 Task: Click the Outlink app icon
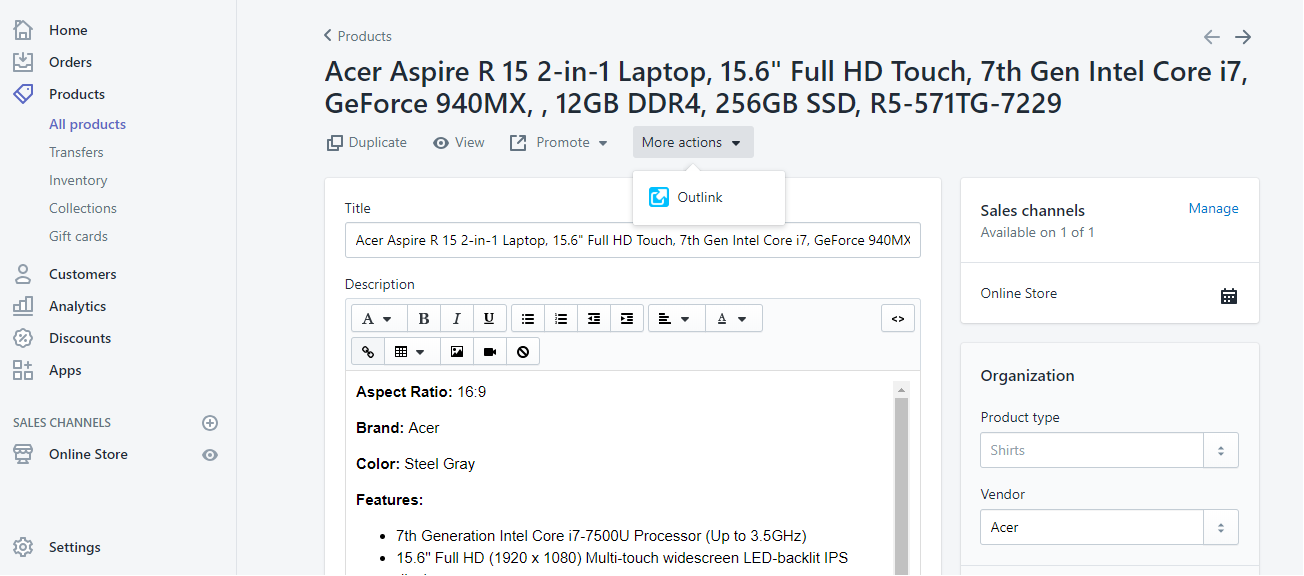[x=659, y=198]
